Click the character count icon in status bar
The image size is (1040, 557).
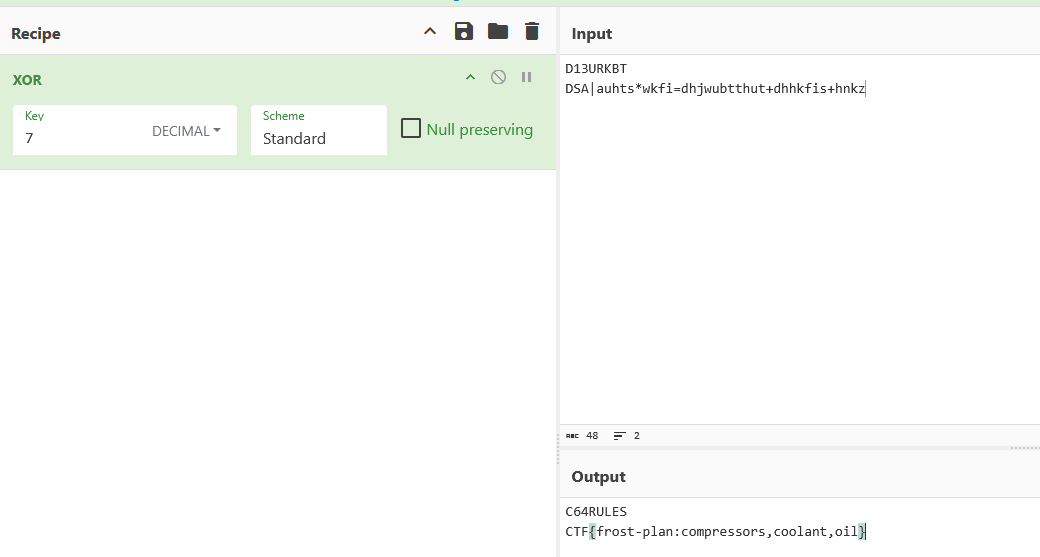point(572,436)
